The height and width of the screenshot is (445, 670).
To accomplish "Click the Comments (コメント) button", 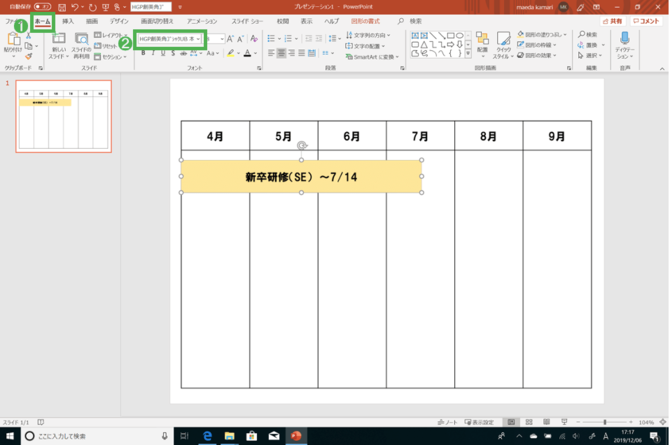I will [x=646, y=21].
